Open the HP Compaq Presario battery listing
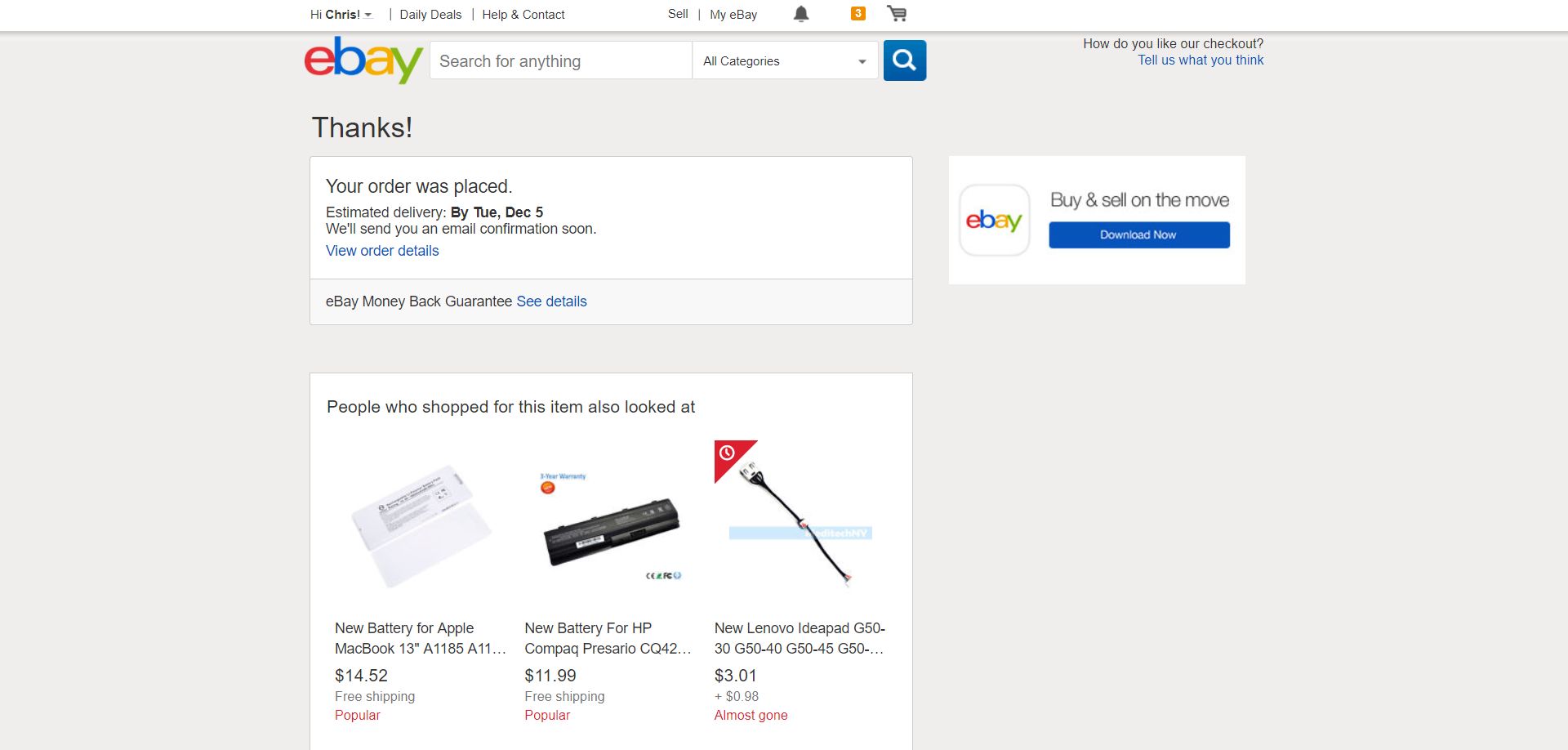This screenshot has width=1568, height=750. 608,638
